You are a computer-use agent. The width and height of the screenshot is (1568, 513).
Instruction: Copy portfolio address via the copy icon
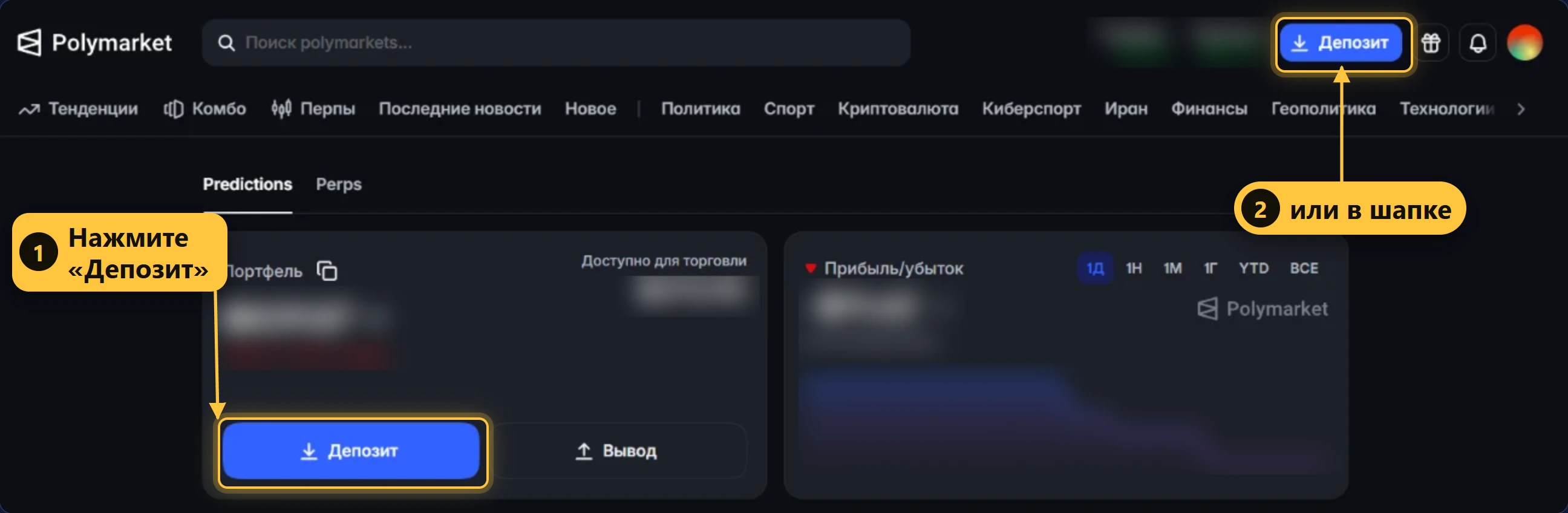coord(327,271)
